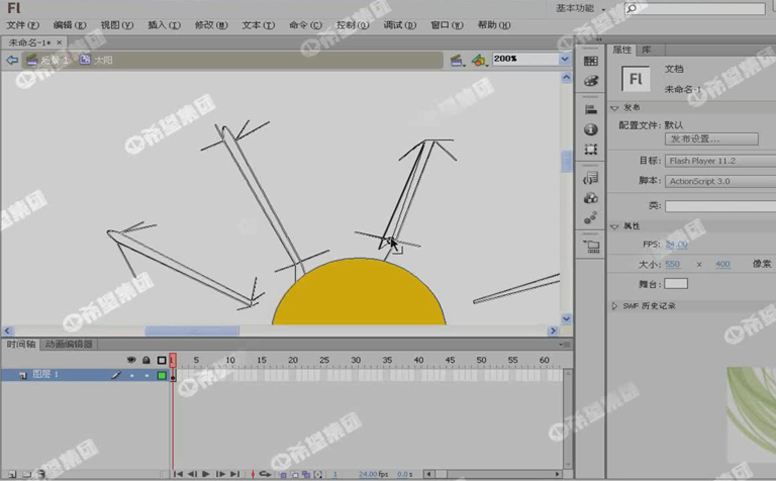Open the 200% zoom dropdown
Screen dimensions: 776x481
[x=564, y=59]
